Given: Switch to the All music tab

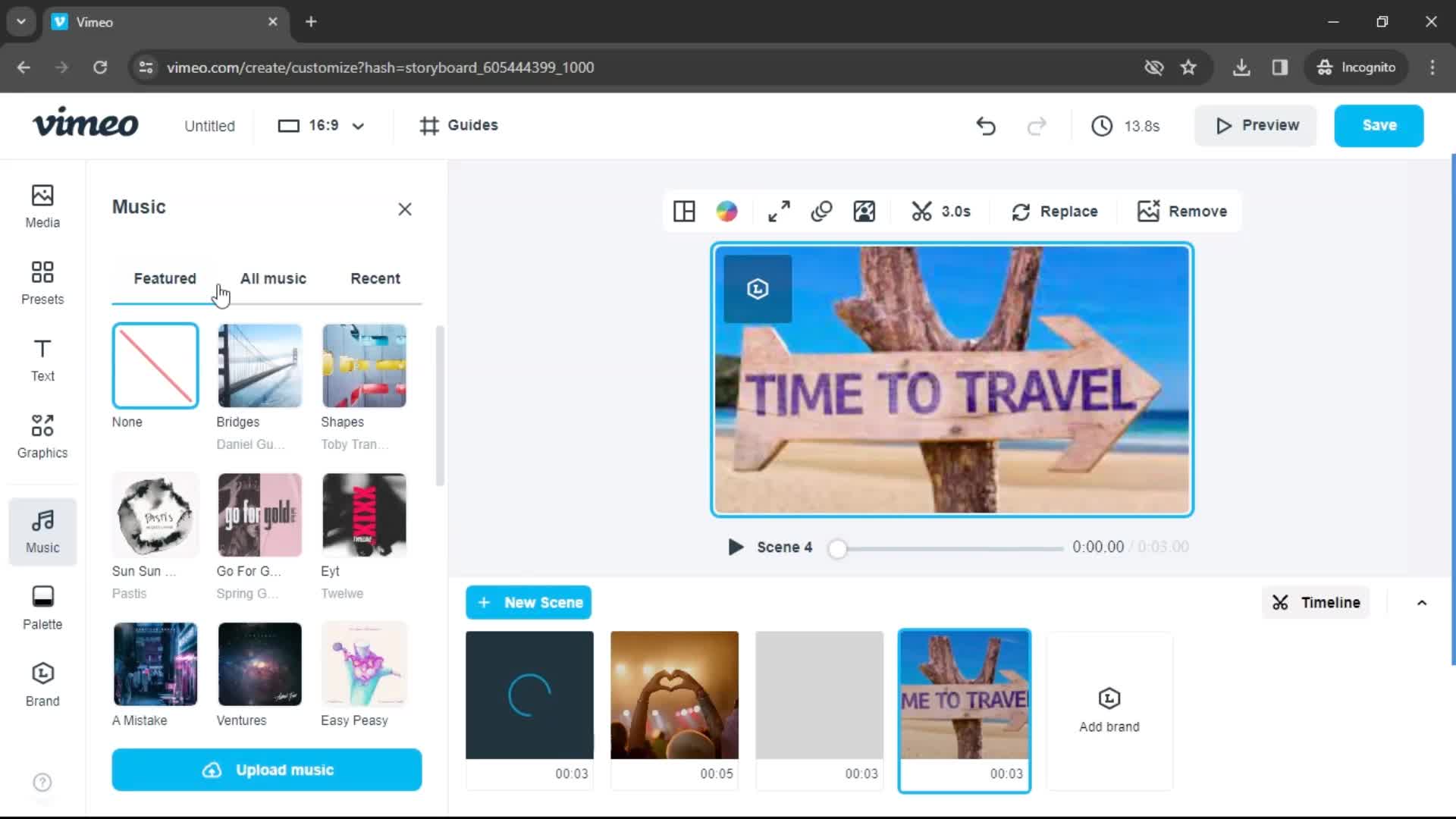Looking at the screenshot, I should pos(273,278).
